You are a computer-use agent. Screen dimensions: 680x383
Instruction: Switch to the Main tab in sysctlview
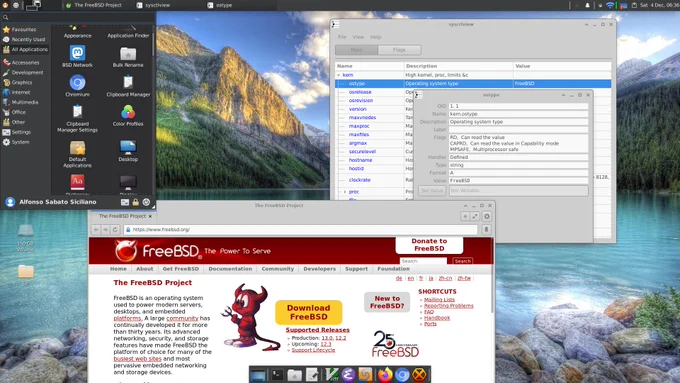[x=356, y=50]
